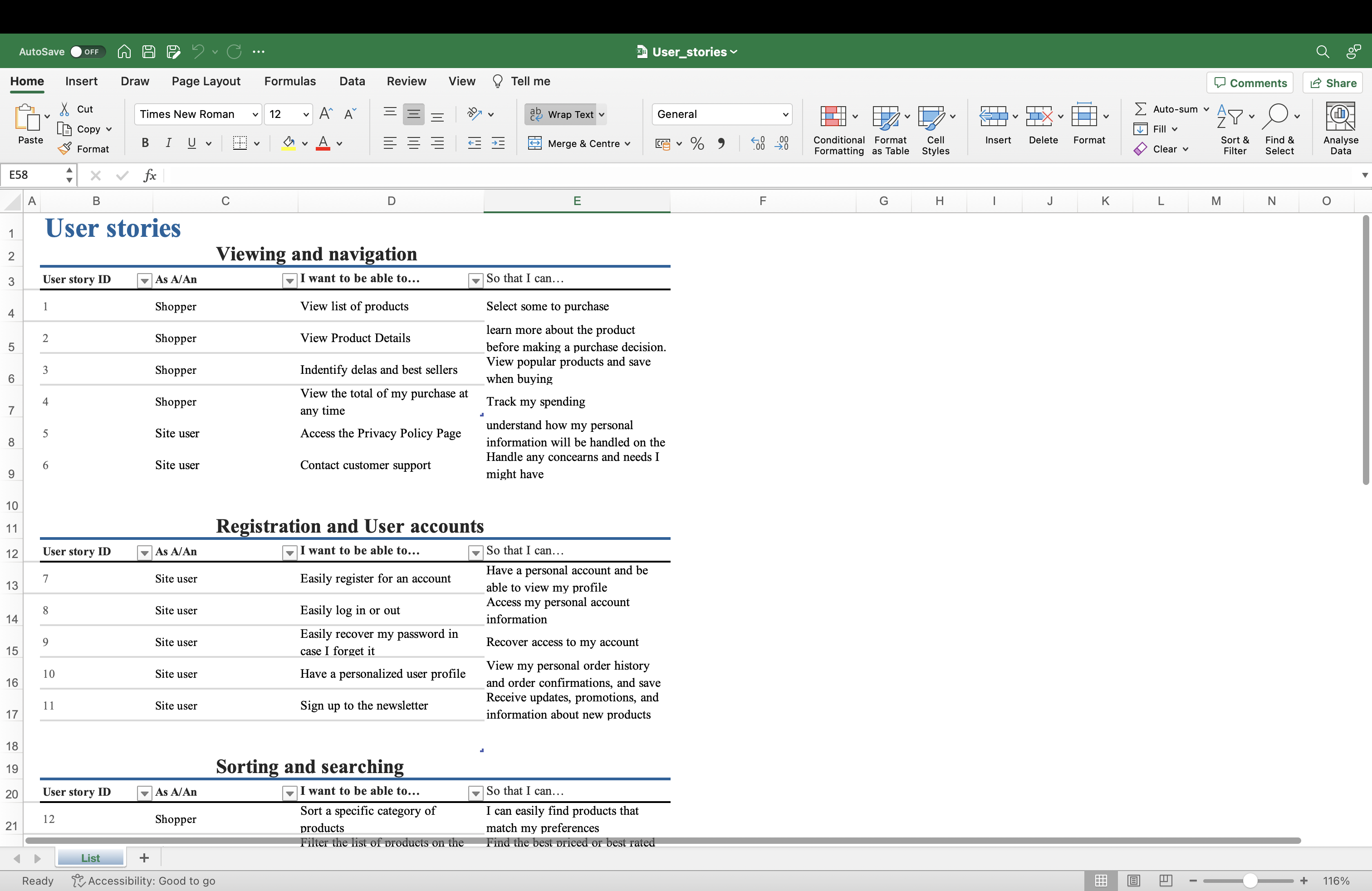Click the Save icon in title bar
The height and width of the screenshot is (891, 1372).
pyautogui.click(x=149, y=52)
